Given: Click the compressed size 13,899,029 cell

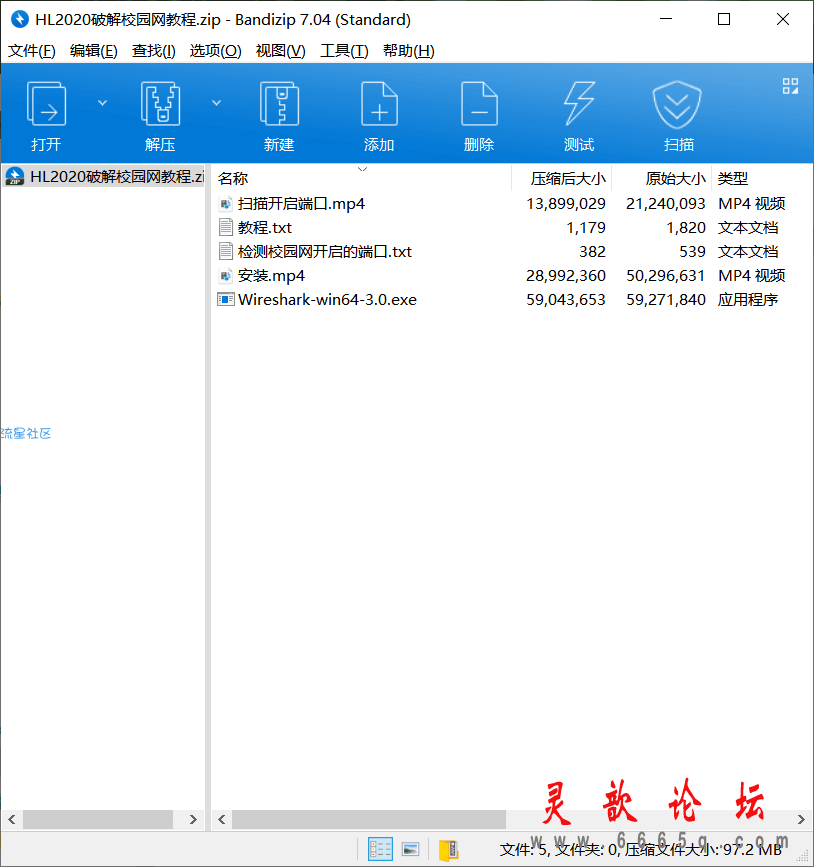Looking at the screenshot, I should pos(566,204).
